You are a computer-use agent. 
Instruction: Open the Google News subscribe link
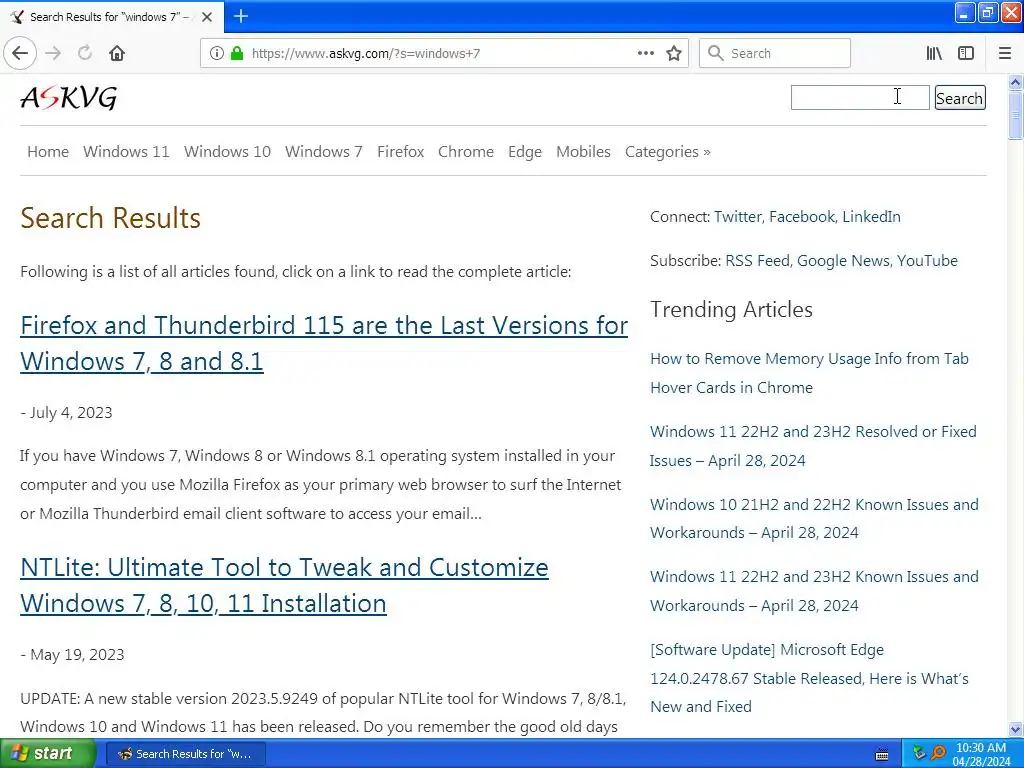tap(843, 261)
